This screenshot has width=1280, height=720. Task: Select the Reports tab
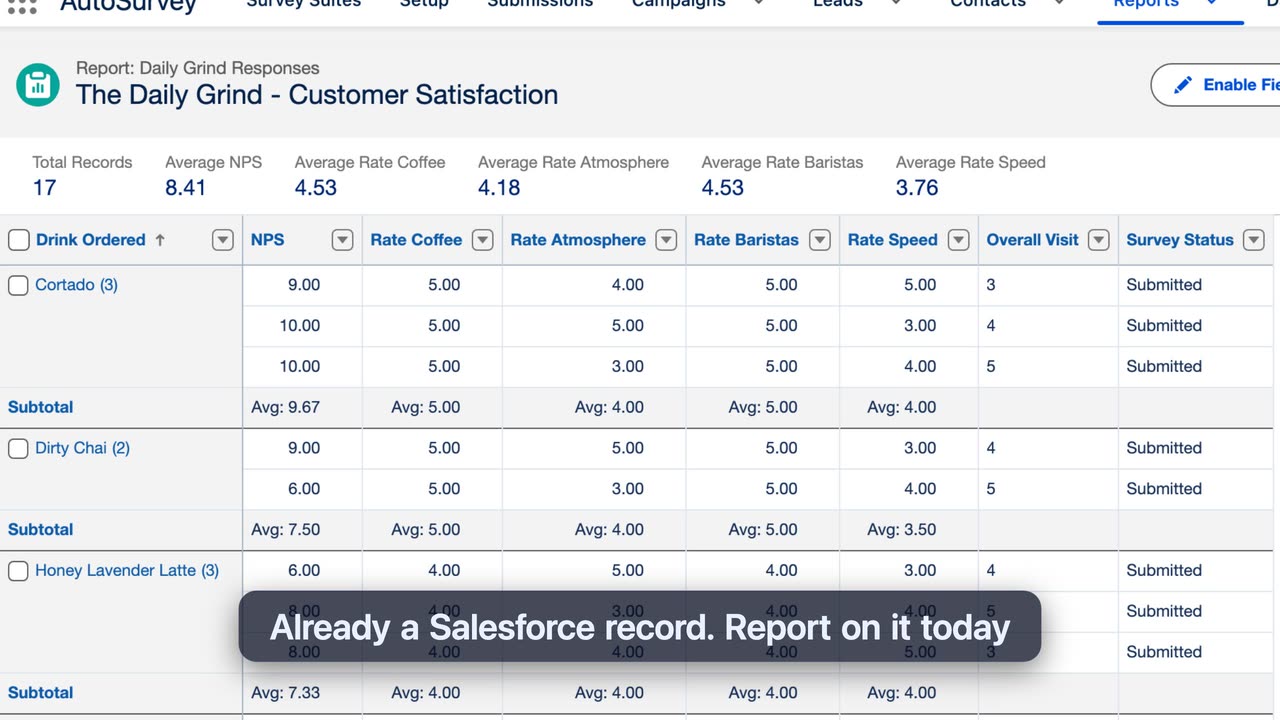(1146, 4)
